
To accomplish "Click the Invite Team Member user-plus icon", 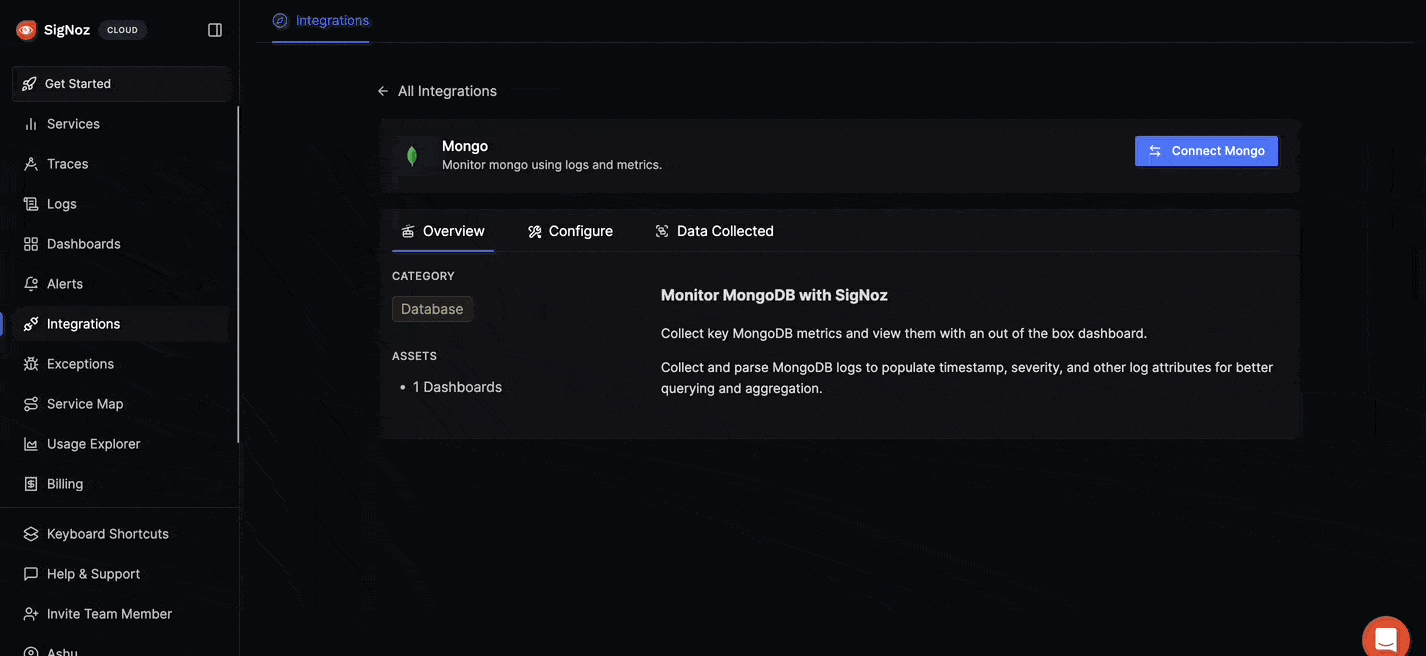I will point(31,614).
